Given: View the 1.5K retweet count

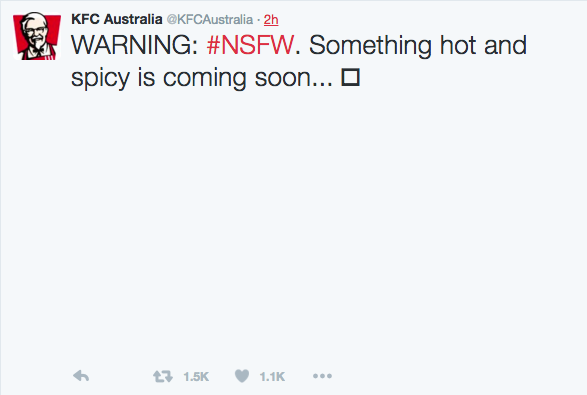Looking at the screenshot, I should point(196,376).
